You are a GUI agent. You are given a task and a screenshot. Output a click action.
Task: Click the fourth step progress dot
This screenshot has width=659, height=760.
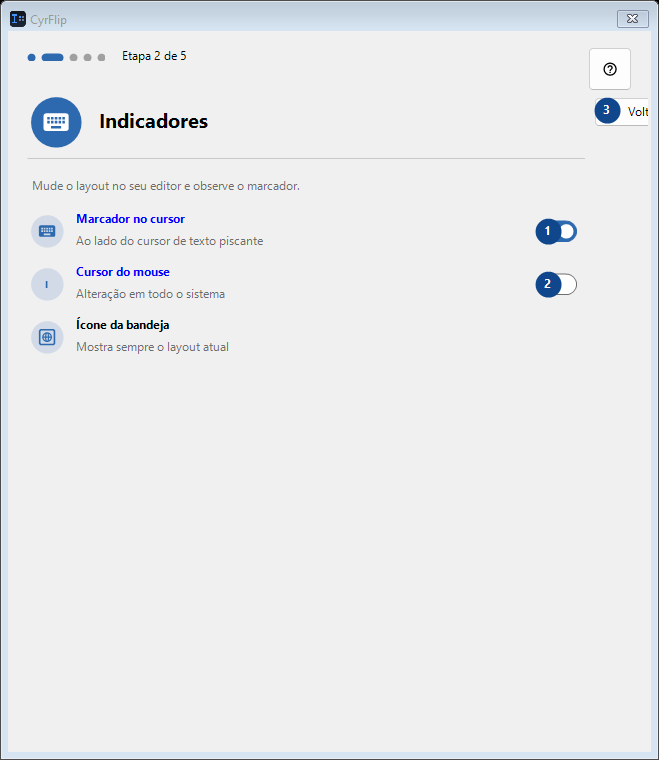tap(88, 58)
